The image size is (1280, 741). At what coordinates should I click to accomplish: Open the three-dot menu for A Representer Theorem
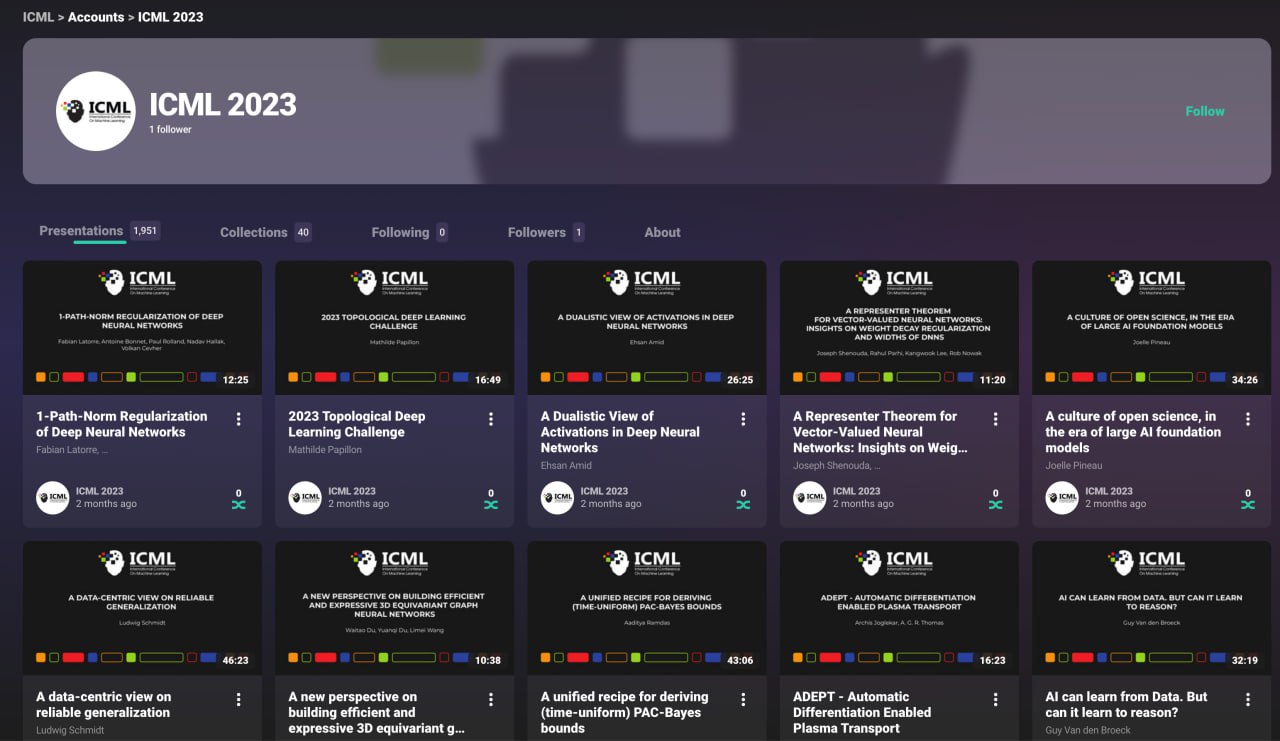point(995,419)
